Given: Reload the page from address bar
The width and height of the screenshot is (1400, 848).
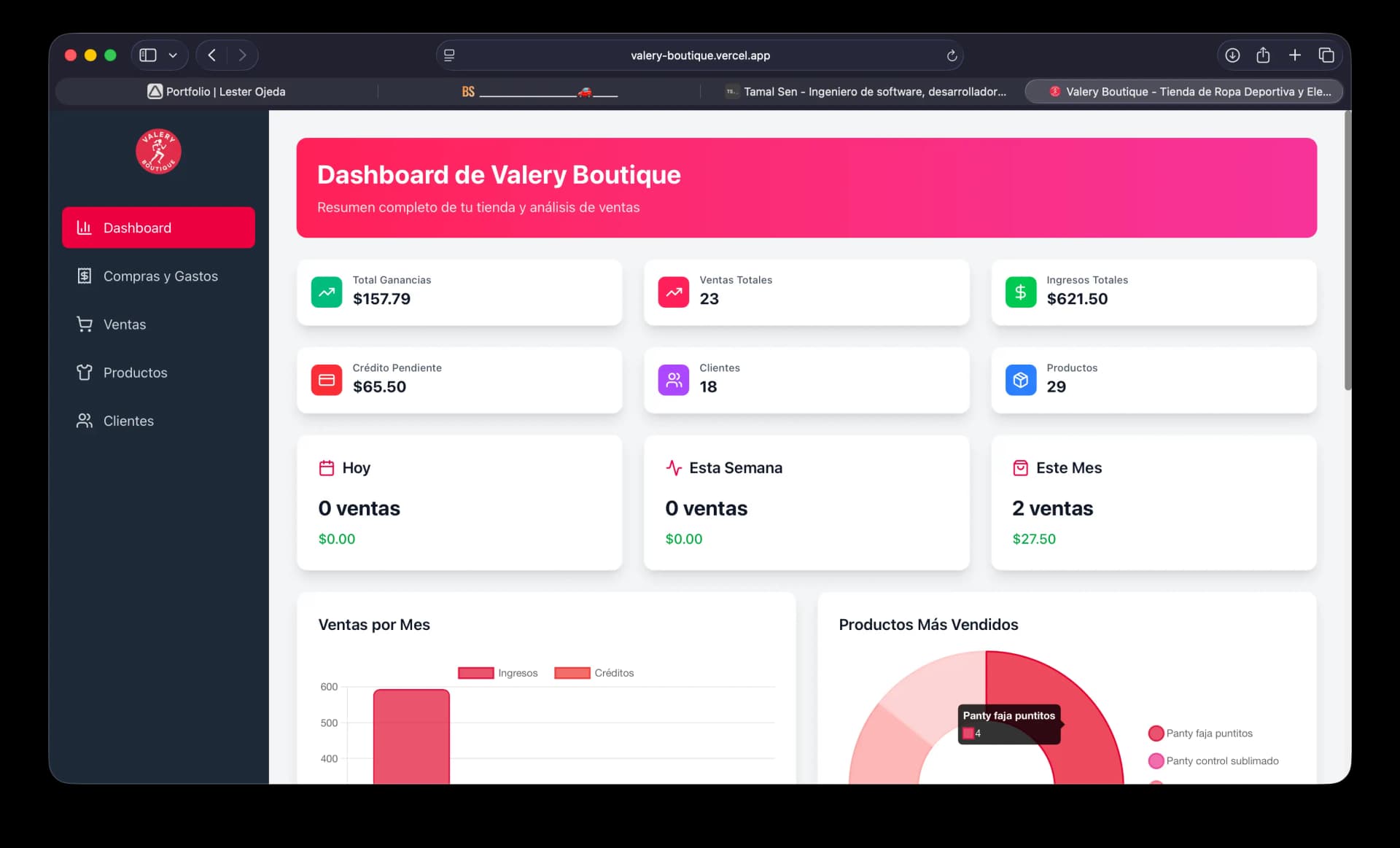Looking at the screenshot, I should [x=951, y=55].
